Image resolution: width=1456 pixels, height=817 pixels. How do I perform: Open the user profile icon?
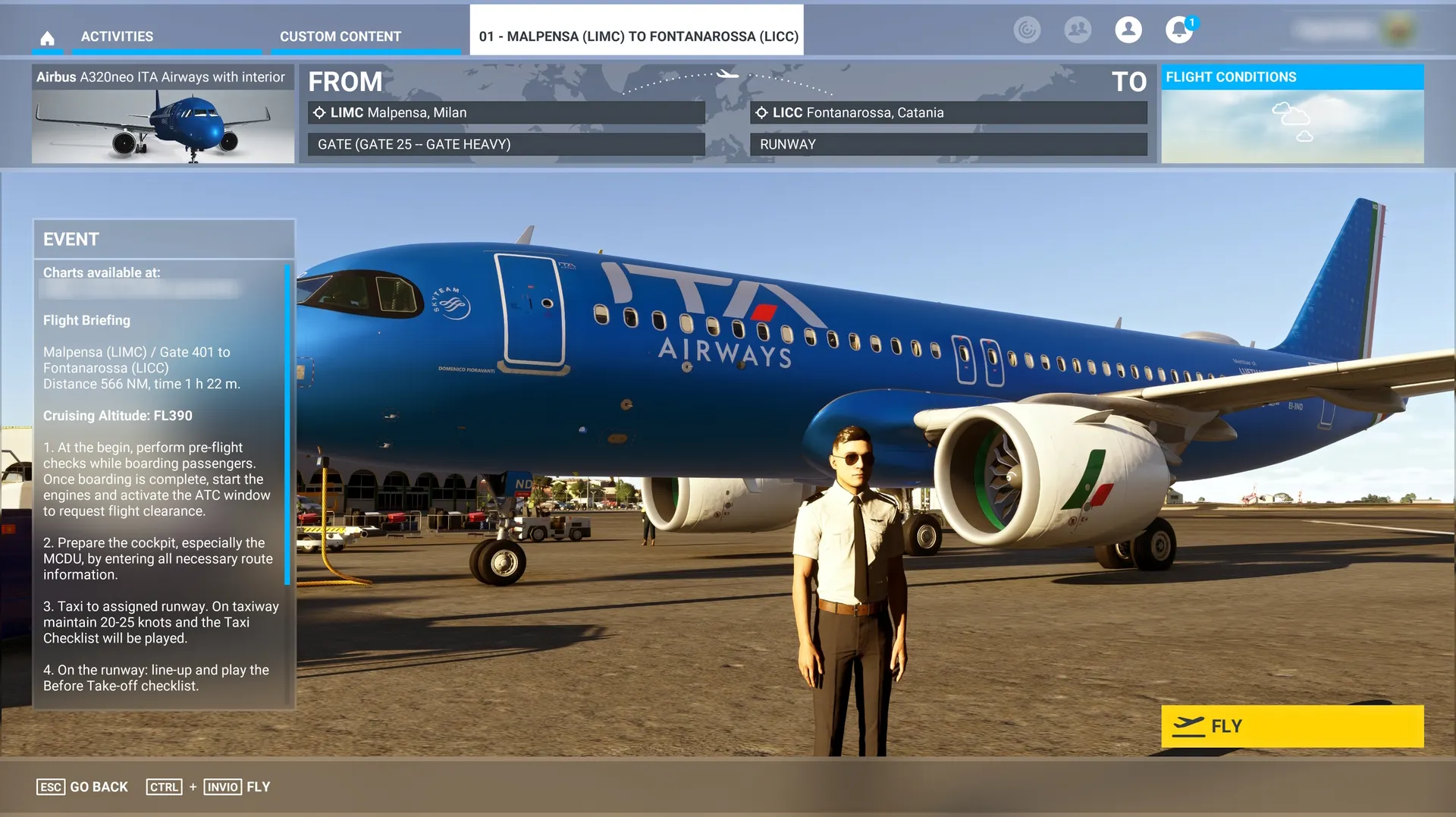(1128, 30)
